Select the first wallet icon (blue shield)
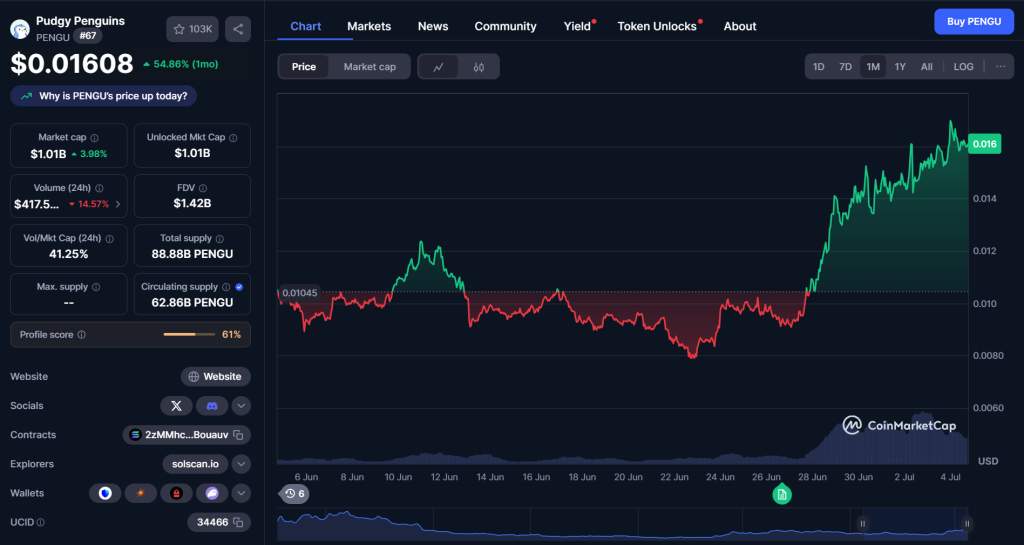The width and height of the screenshot is (1024, 545). 105,493
